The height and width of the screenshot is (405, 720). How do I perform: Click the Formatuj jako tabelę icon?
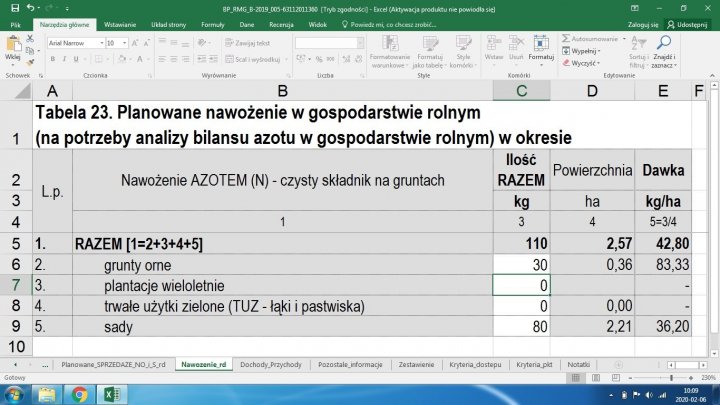[x=430, y=44]
